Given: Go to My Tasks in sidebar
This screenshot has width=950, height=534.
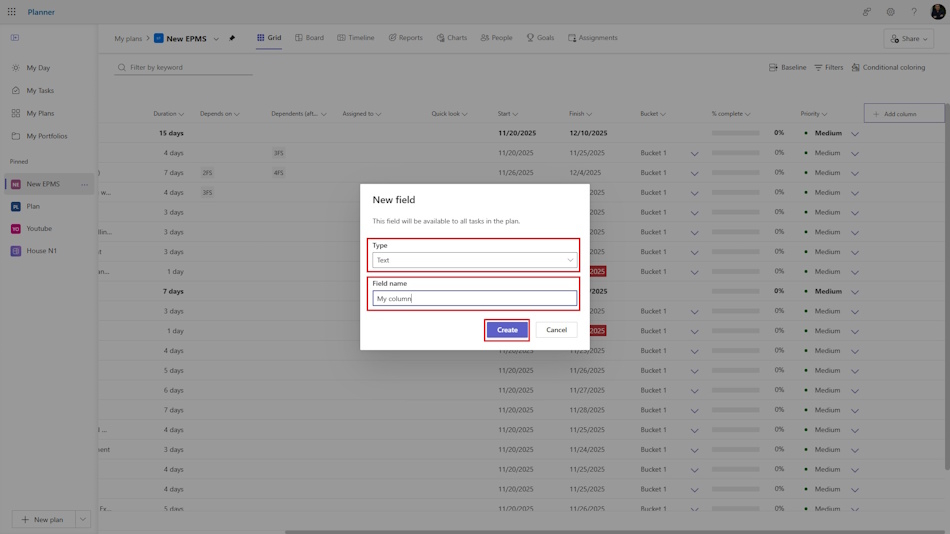Looking at the screenshot, I should pos(40,90).
